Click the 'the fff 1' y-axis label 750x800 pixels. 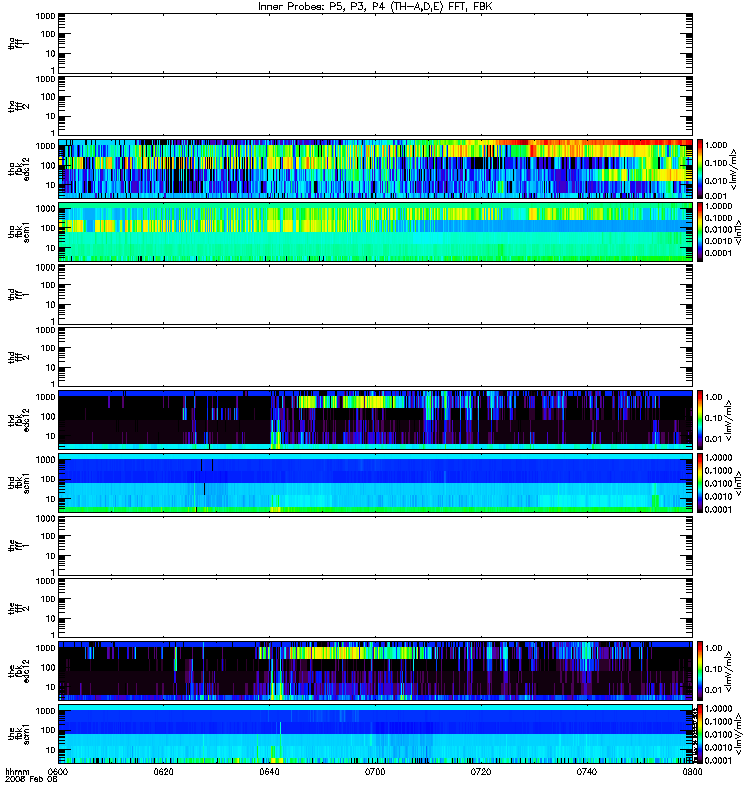pyautogui.click(x=19, y=545)
